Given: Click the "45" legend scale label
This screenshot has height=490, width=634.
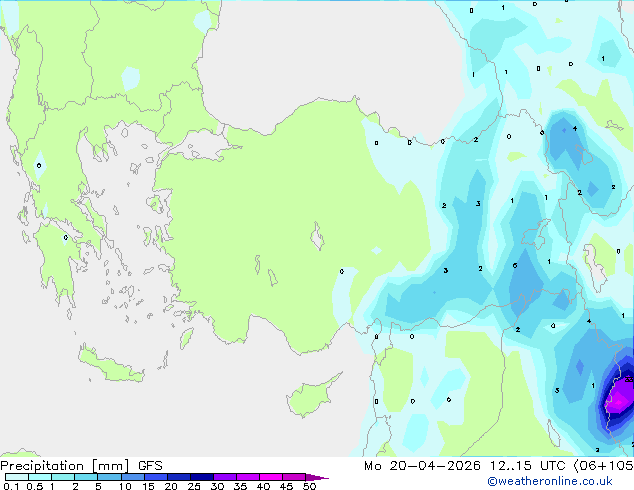Looking at the screenshot, I should pyautogui.click(x=286, y=486).
